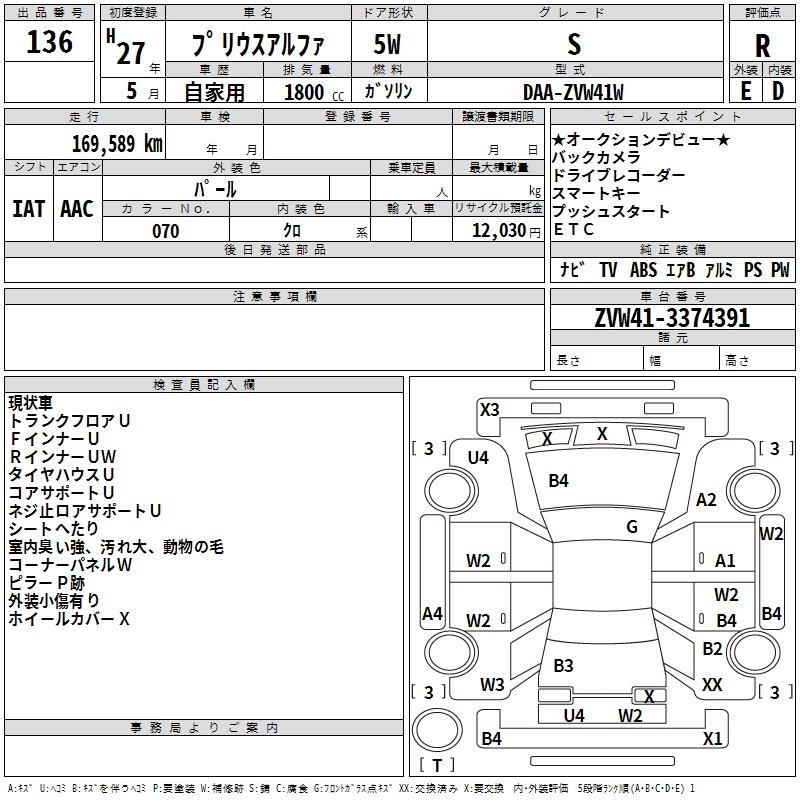Click the X1 marker near rear bumper

tap(712, 739)
